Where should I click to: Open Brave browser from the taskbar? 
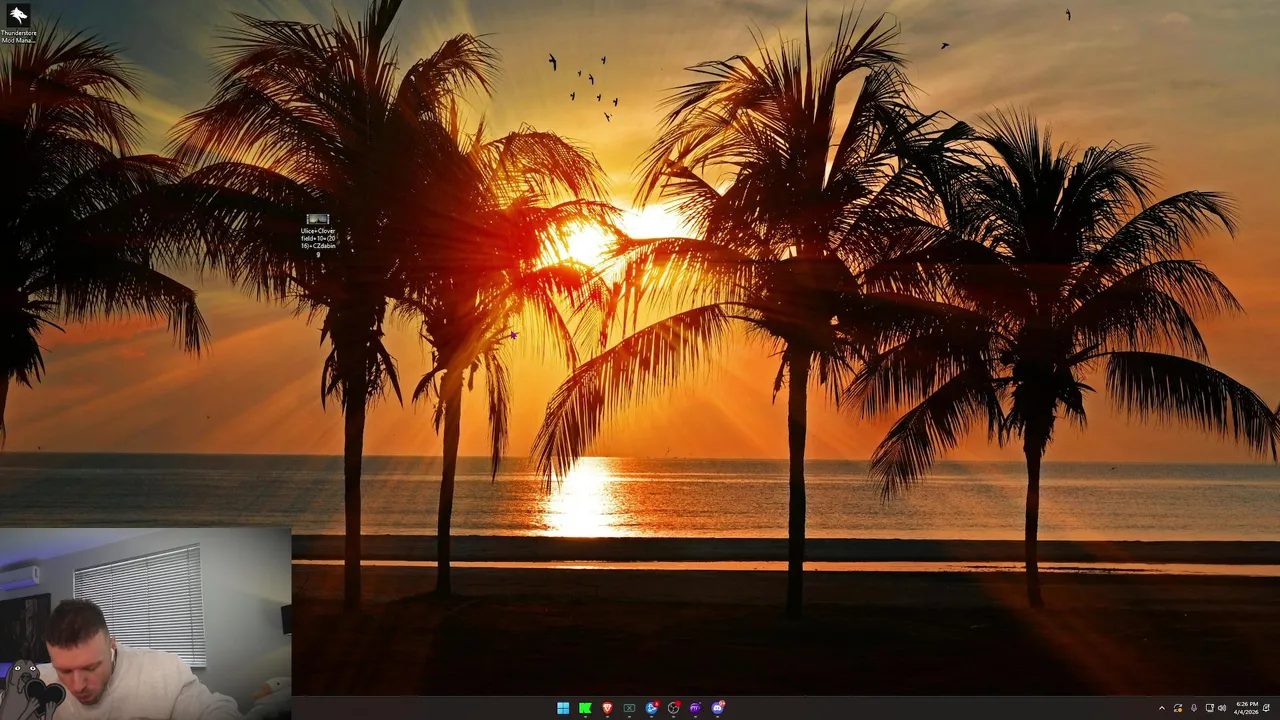(x=607, y=708)
